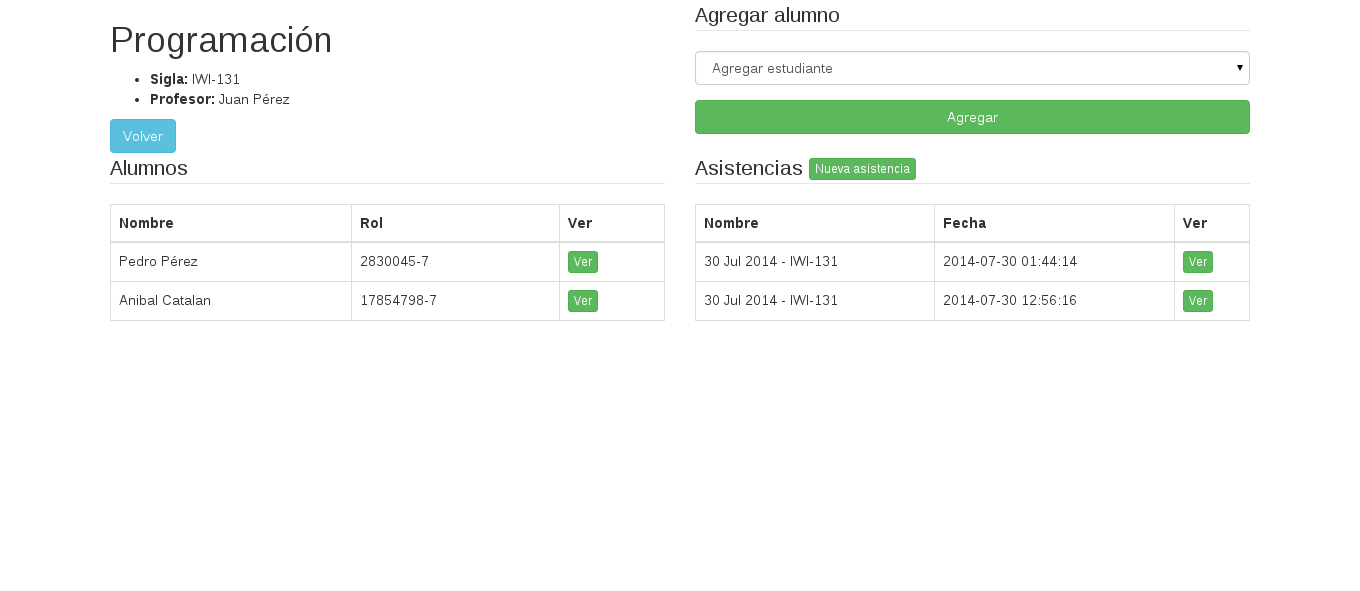Click the Pedro Pérez name cell
The width and height of the screenshot is (1360, 591).
pos(231,262)
